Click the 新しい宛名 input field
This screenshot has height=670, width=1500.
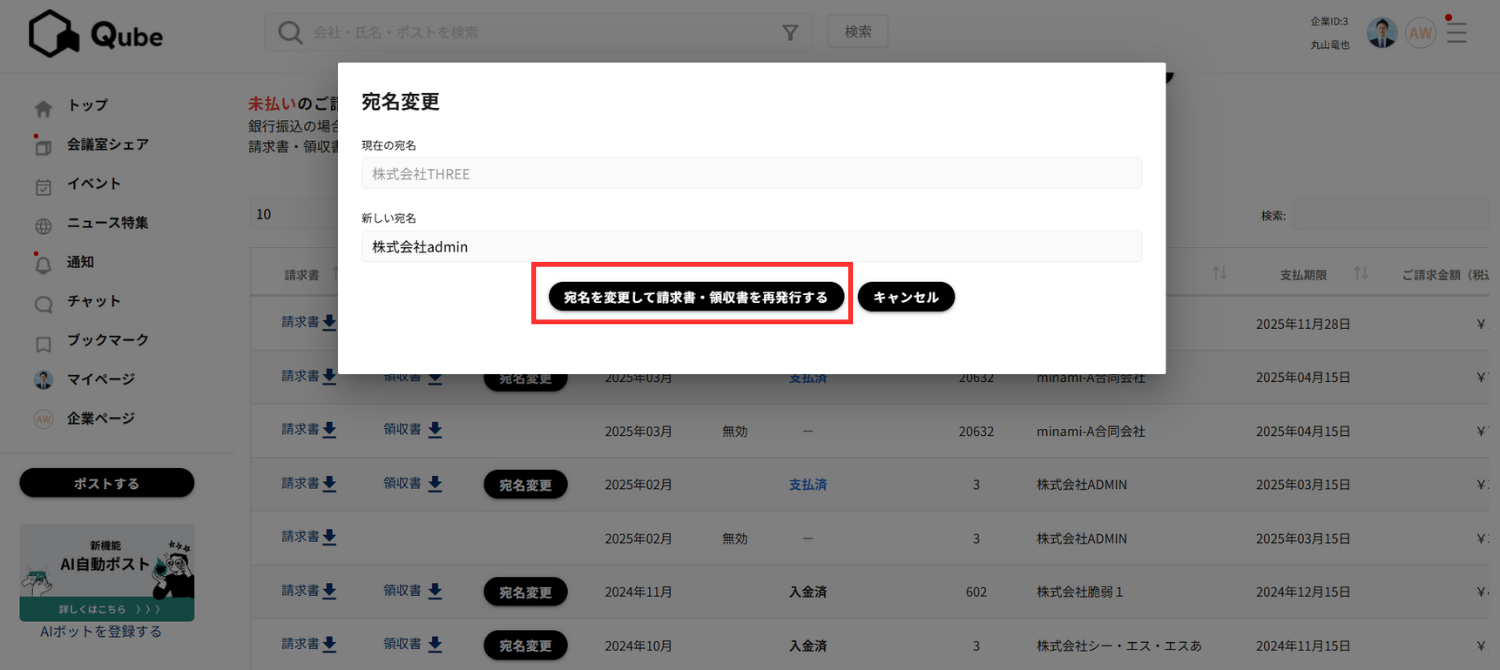pos(751,247)
